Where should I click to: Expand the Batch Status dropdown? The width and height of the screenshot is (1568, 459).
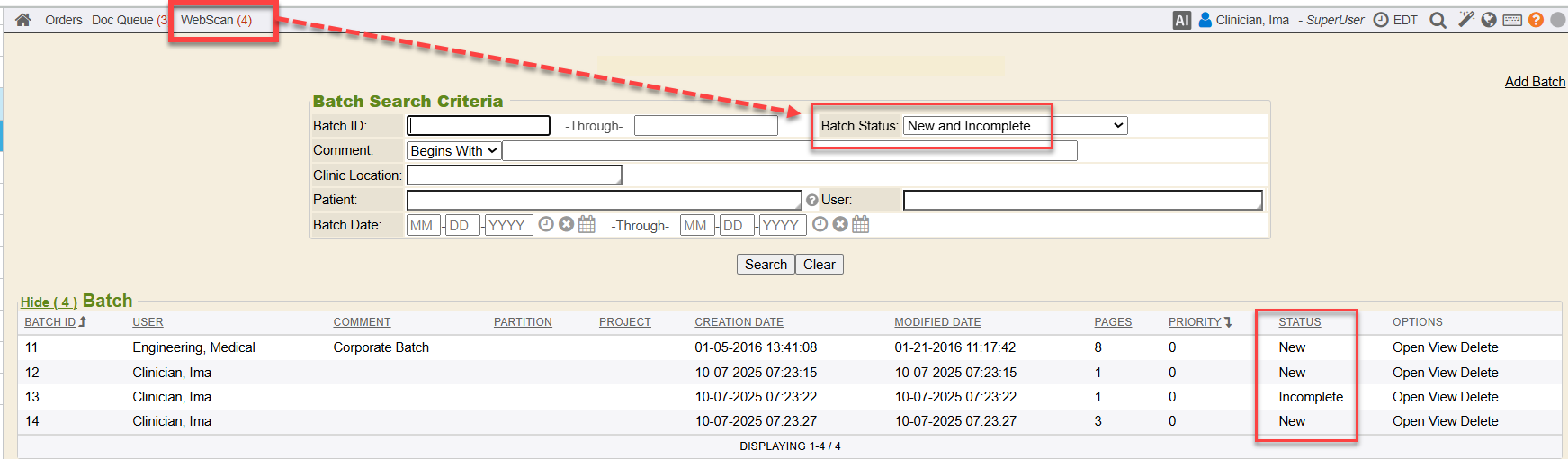[1015, 126]
